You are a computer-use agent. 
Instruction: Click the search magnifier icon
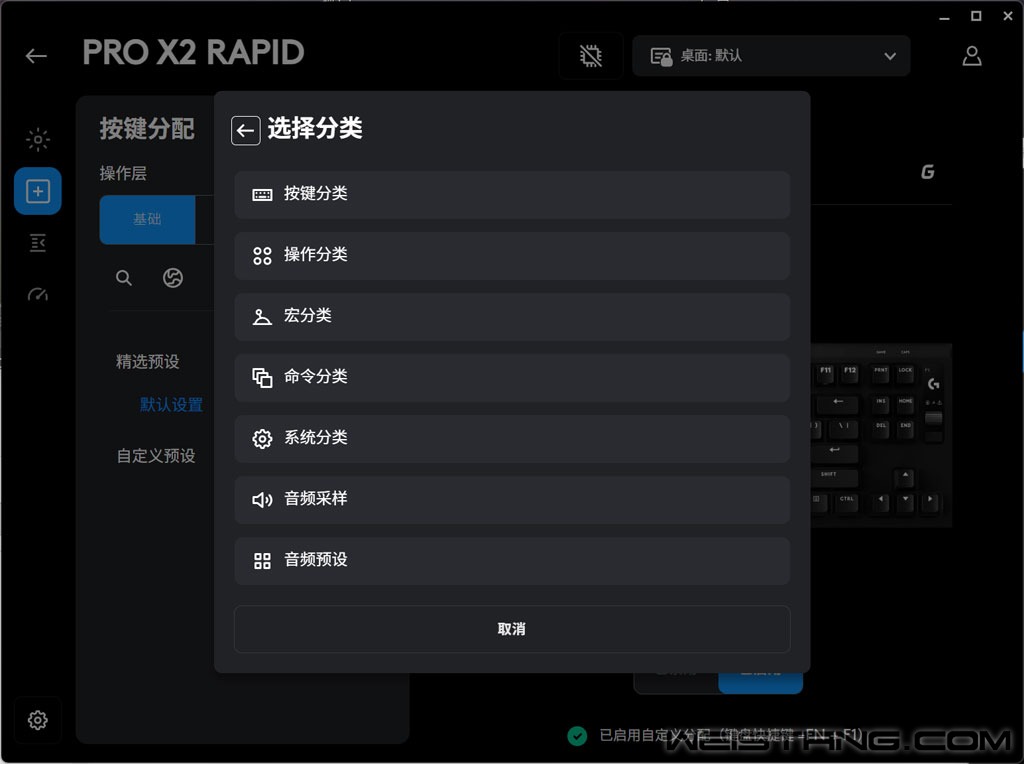pos(124,278)
